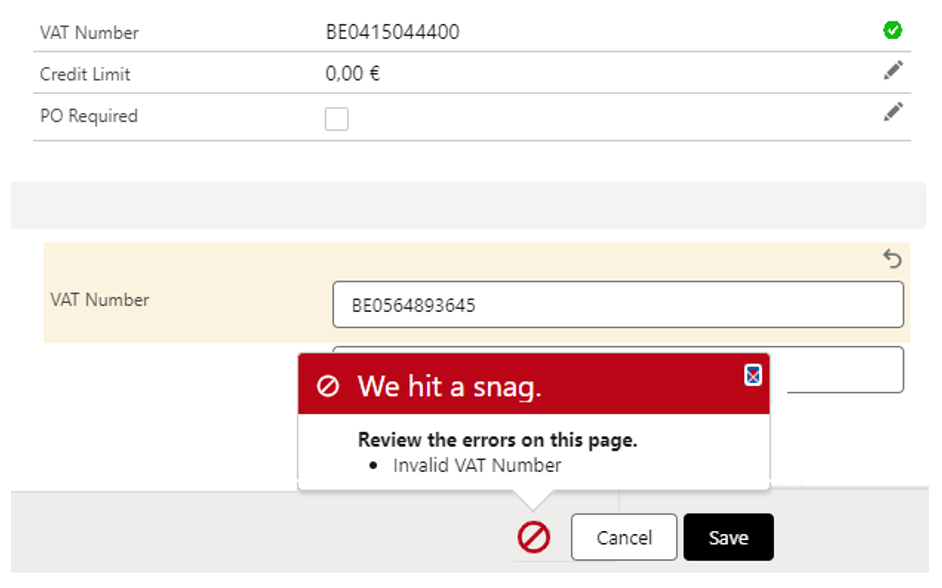942x588 pixels.
Task: Click the red error icon beside Cancel
Action: [x=534, y=538]
